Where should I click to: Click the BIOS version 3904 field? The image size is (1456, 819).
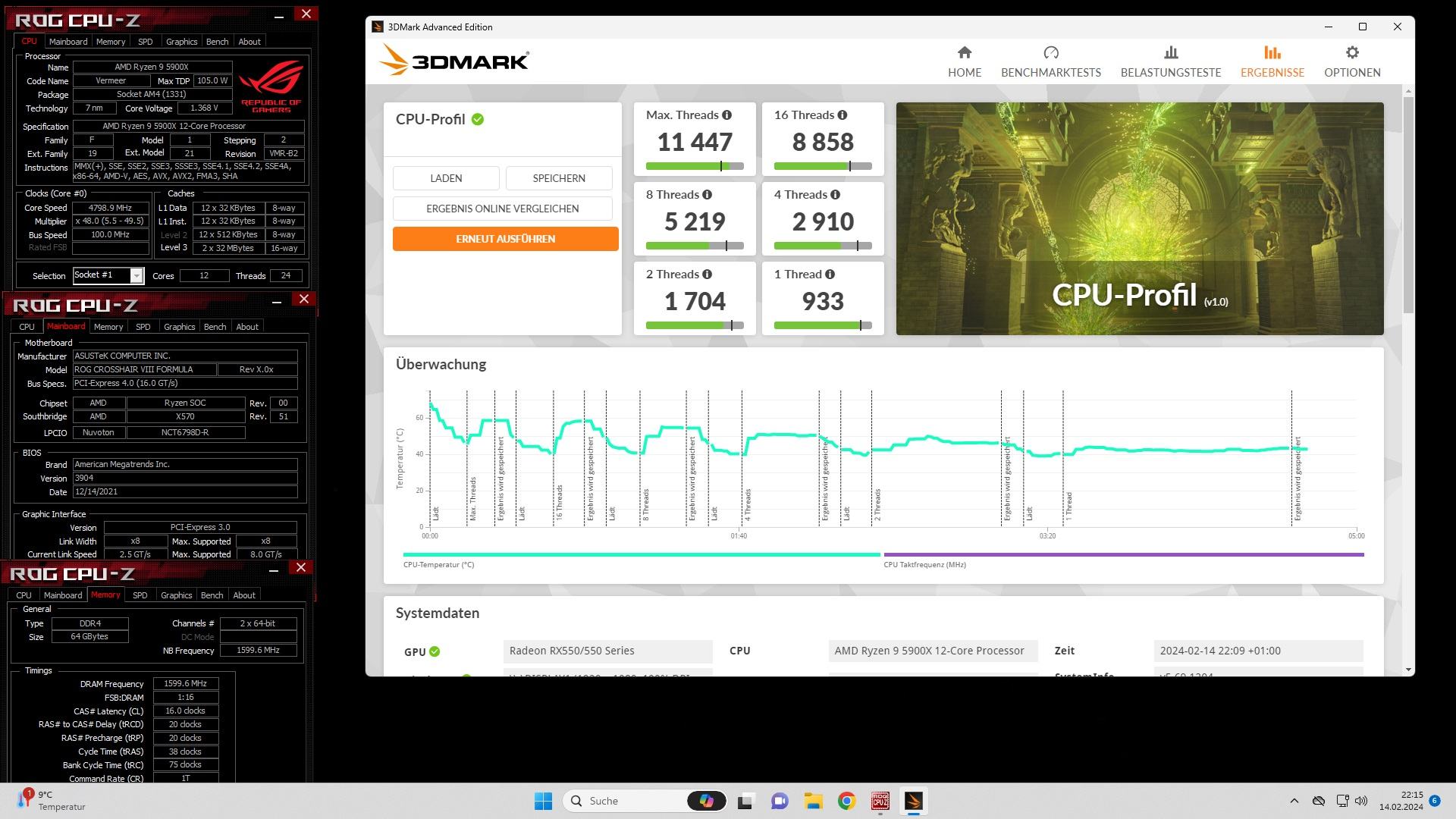185,479
